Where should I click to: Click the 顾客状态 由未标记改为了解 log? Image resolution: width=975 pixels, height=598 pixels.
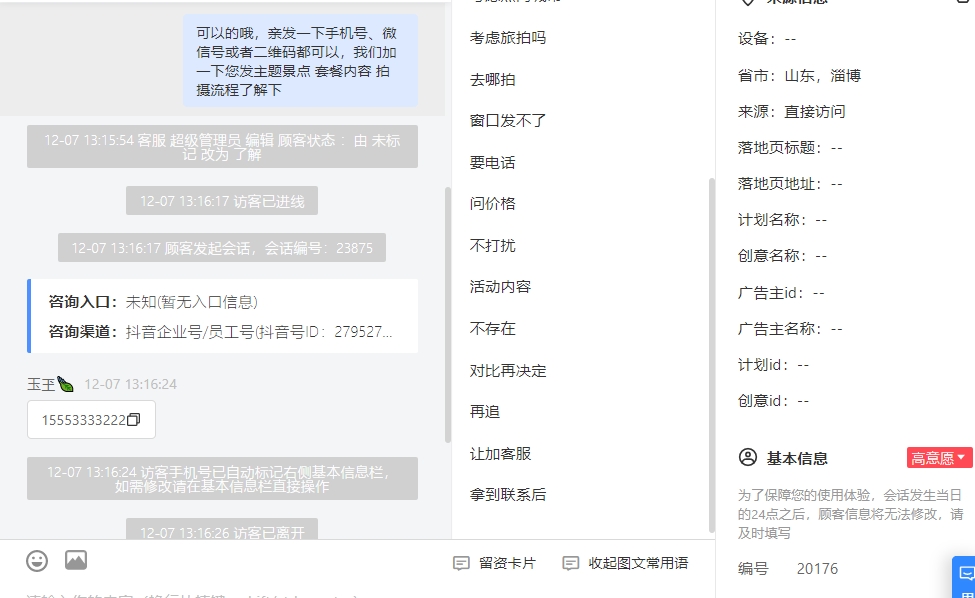pos(222,147)
